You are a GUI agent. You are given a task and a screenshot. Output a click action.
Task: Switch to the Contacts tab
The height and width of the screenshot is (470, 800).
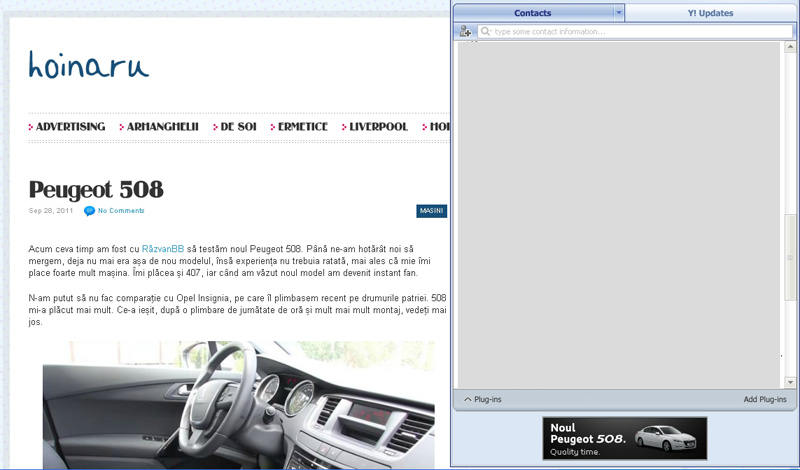pos(533,13)
